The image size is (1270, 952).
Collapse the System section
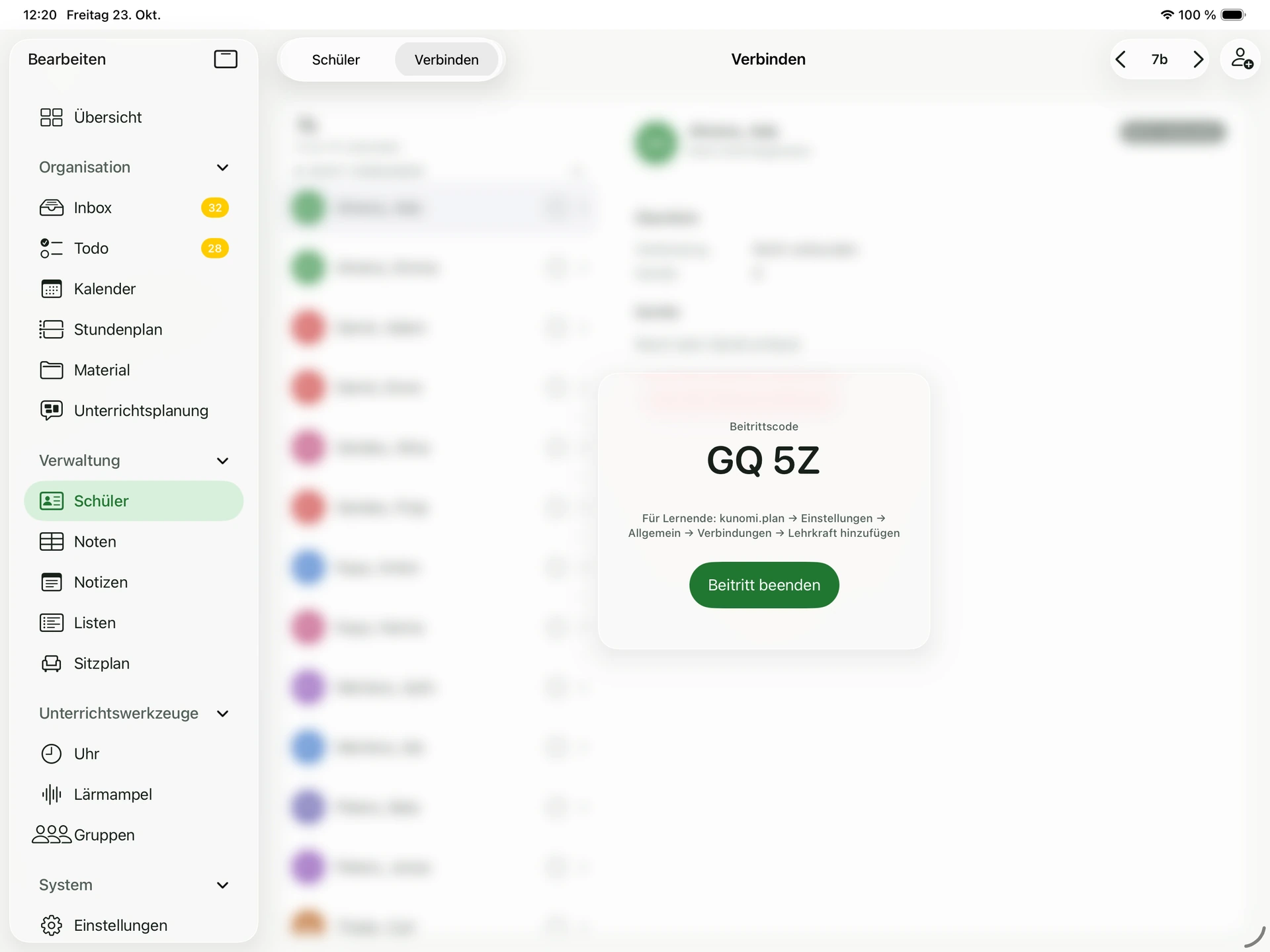[x=222, y=885]
